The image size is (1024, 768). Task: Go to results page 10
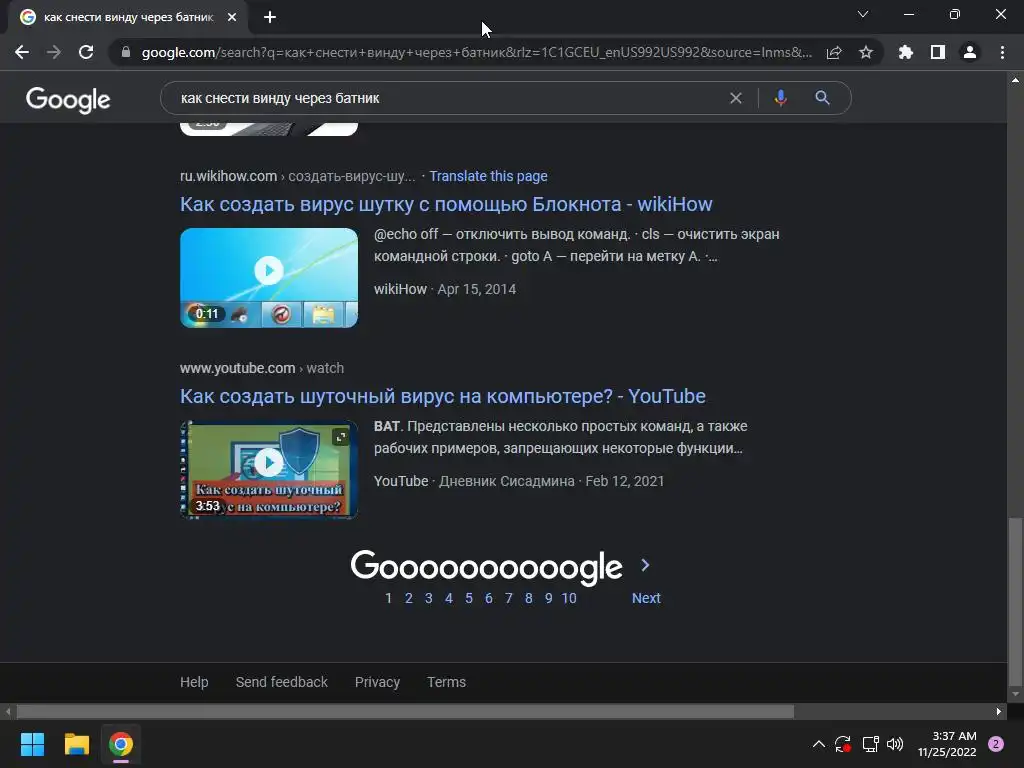coord(569,598)
